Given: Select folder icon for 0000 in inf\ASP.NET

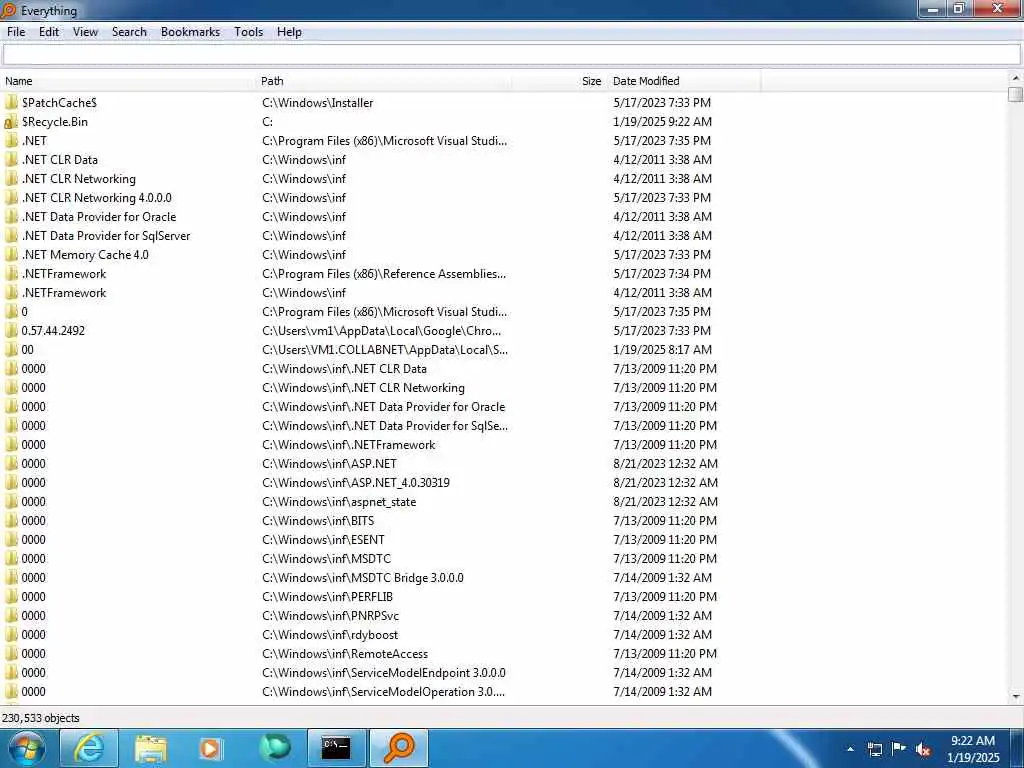Looking at the screenshot, I should [x=11, y=464].
